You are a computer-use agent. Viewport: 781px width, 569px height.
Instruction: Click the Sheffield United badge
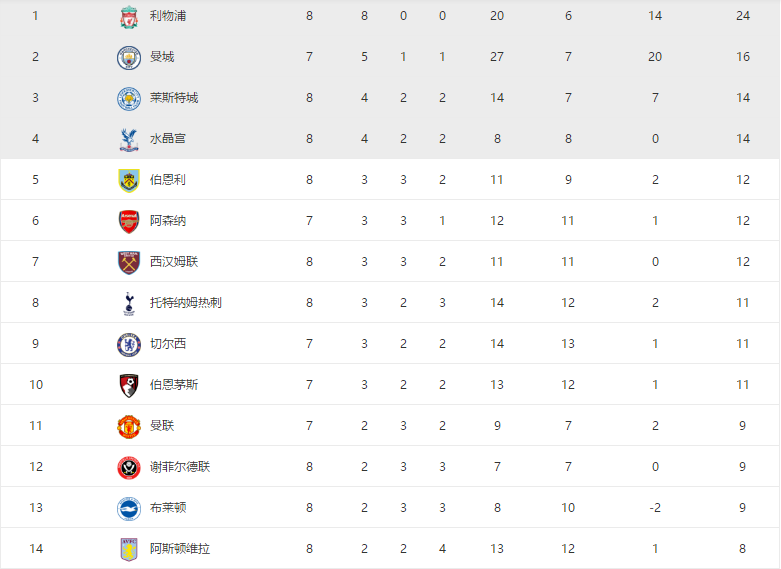pyautogui.click(x=129, y=468)
